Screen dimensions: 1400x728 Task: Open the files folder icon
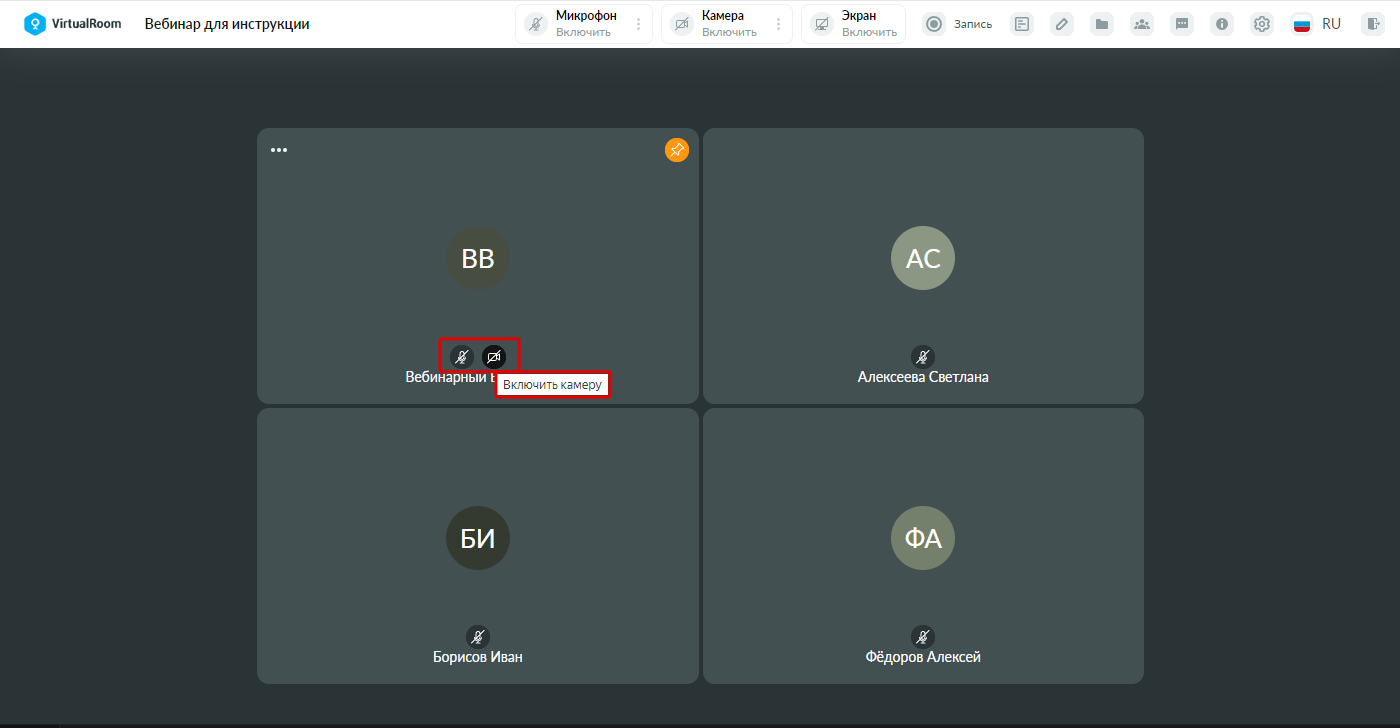[1102, 24]
